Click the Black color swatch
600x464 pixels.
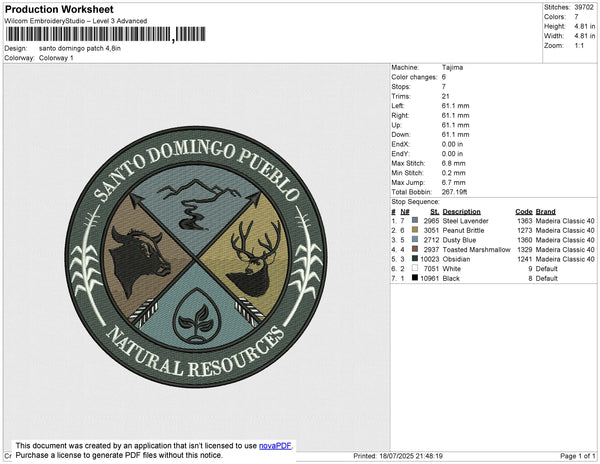pos(415,278)
